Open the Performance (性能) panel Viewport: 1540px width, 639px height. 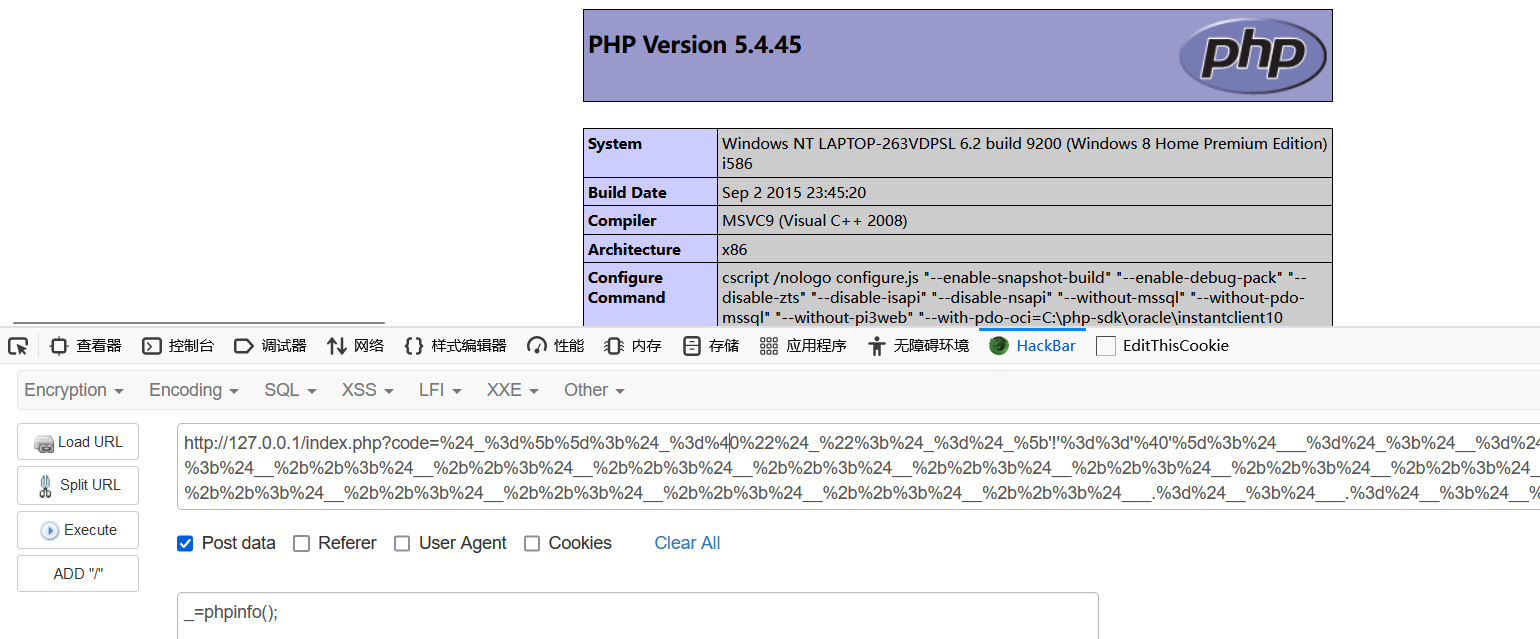point(556,346)
